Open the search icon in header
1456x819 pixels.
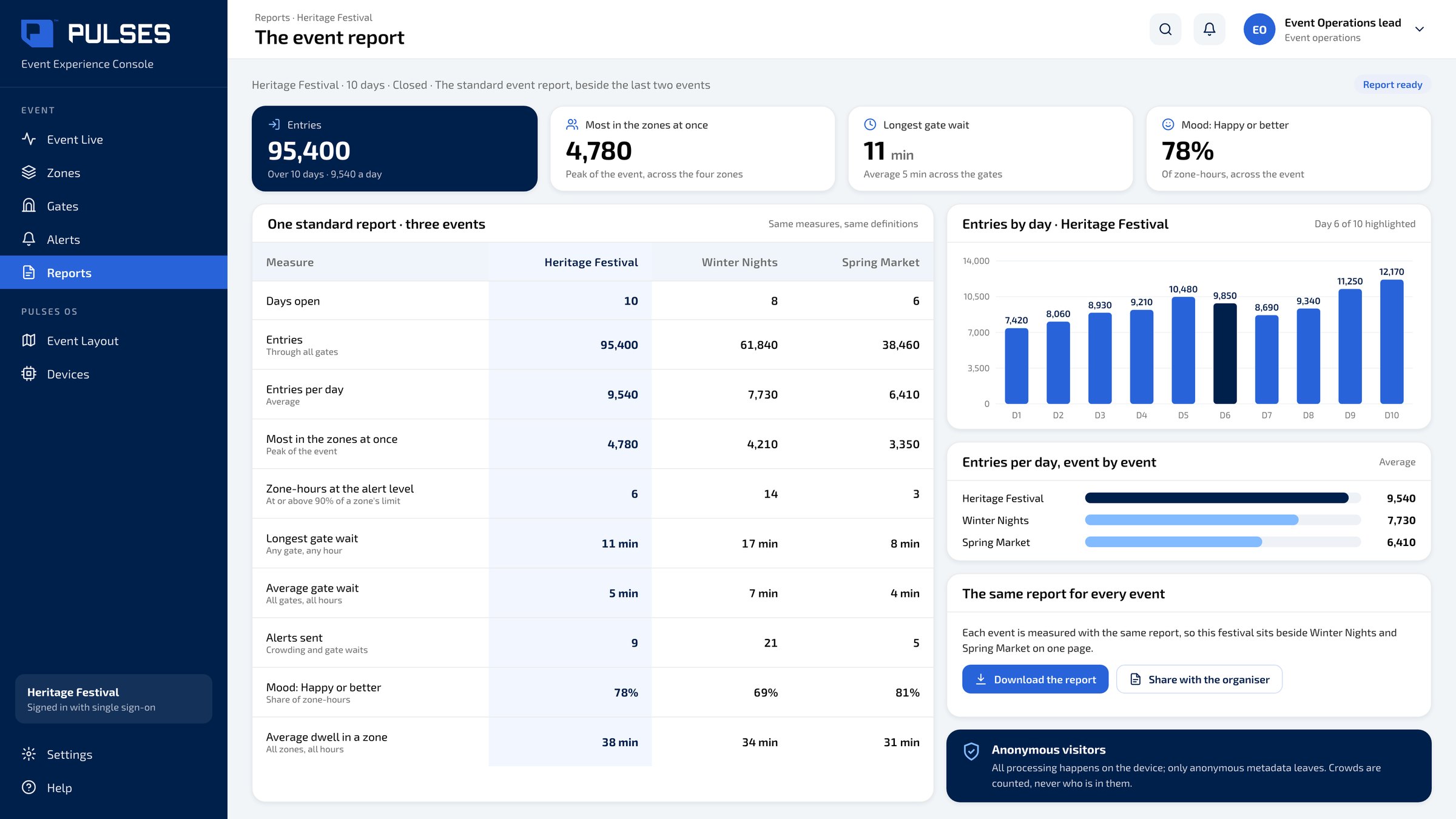coord(1165,29)
